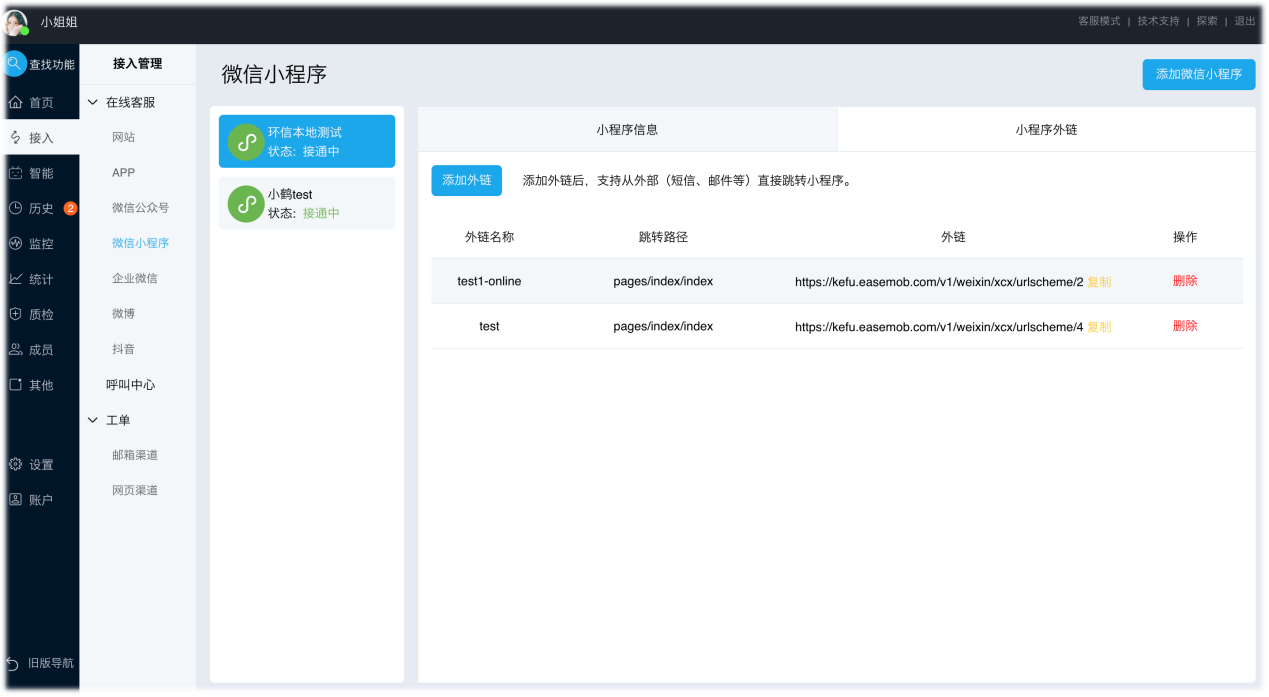Click the 添加微信小程序 button

click(x=1199, y=74)
